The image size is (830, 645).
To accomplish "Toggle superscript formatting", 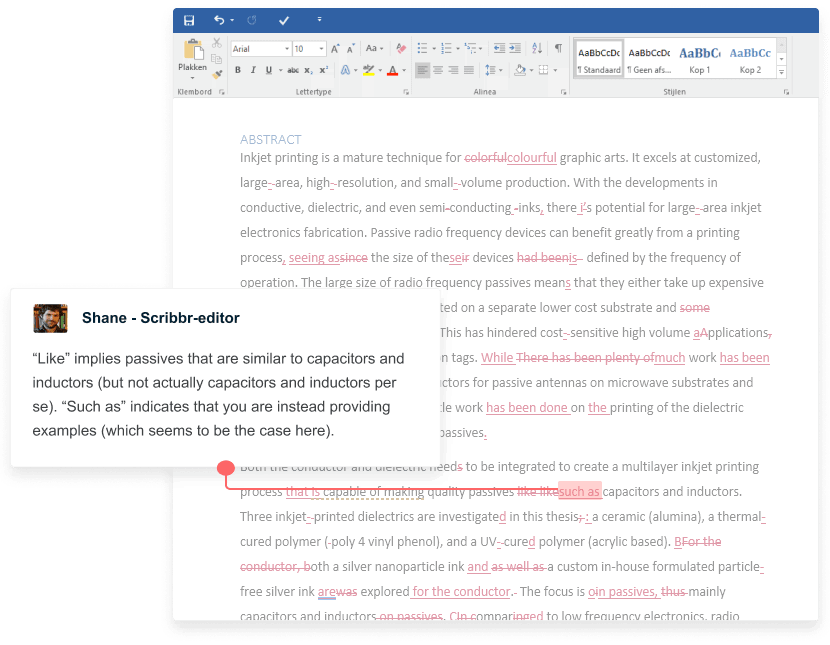I will coord(324,70).
